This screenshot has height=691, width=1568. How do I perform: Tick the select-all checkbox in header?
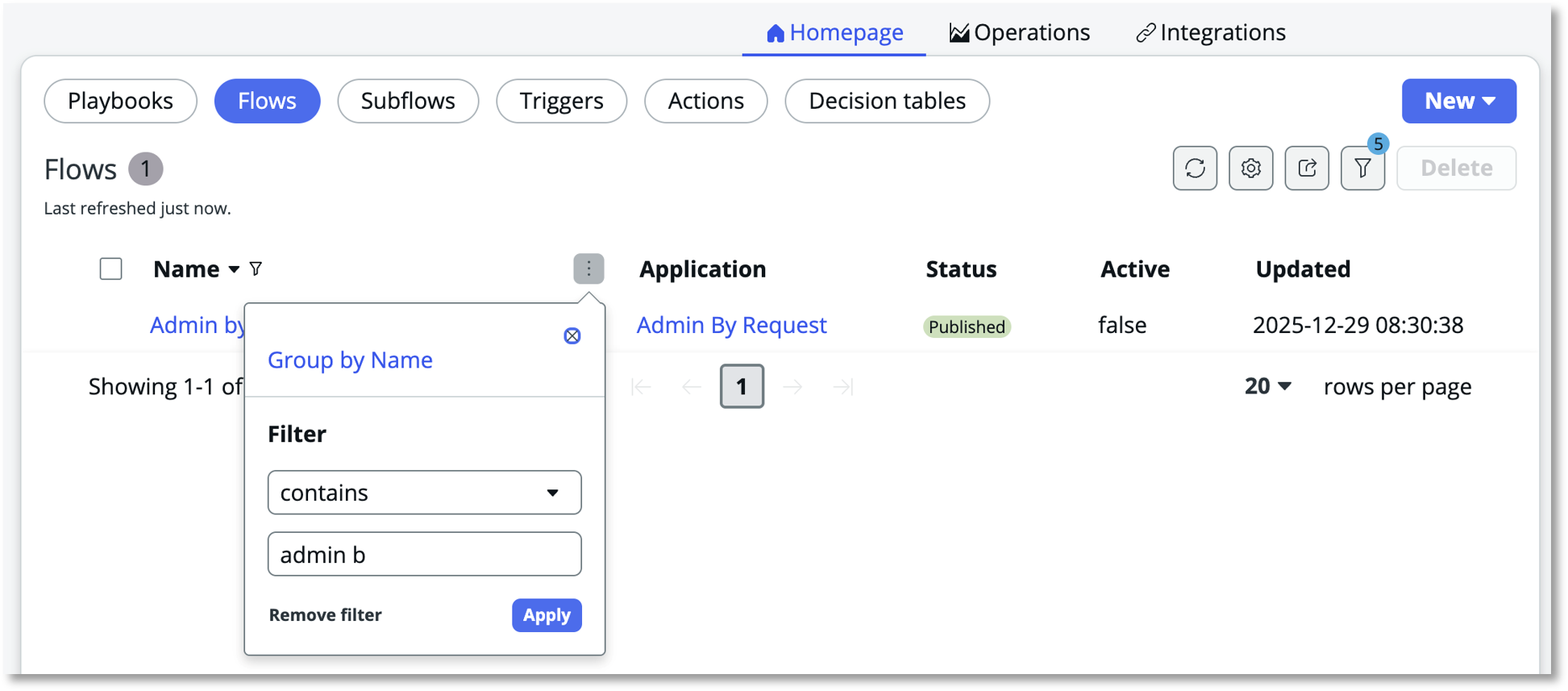(111, 268)
